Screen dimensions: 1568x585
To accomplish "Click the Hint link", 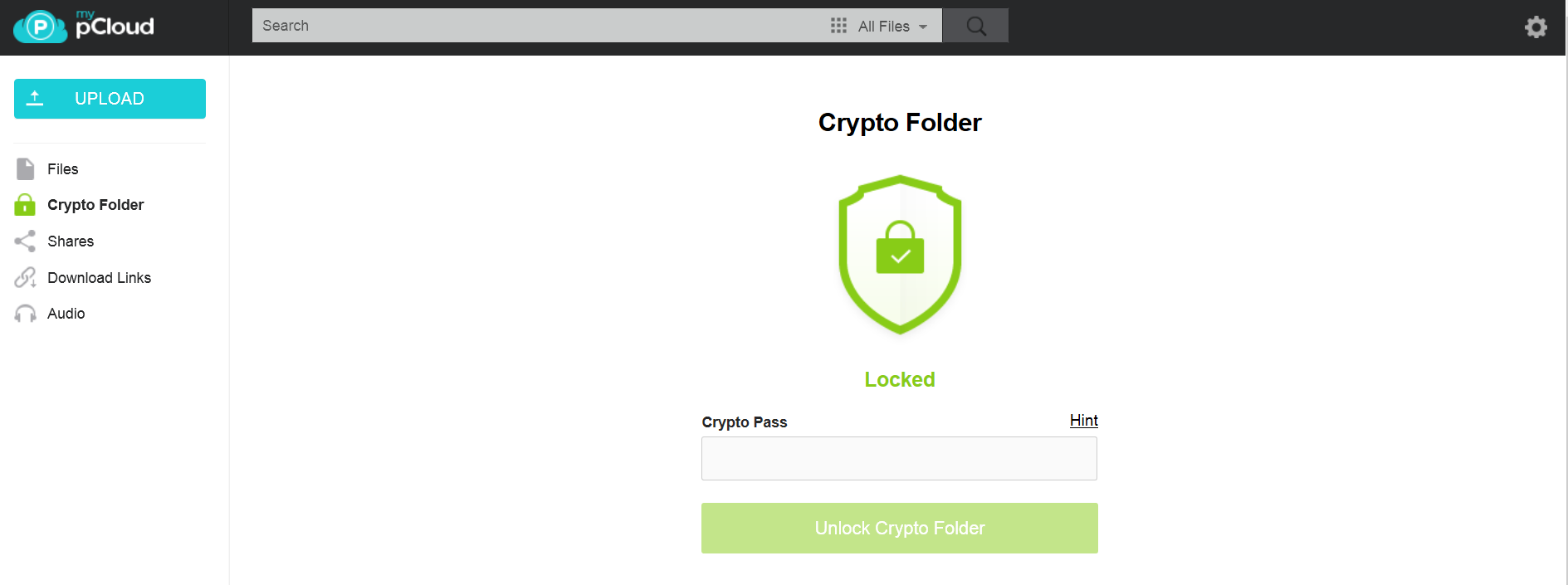I will point(1083,421).
